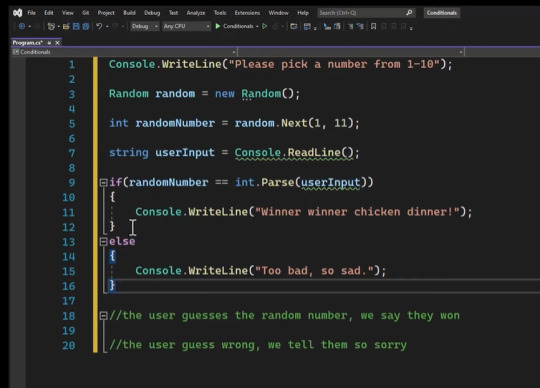Click the comment "//the user guess wrong"

(182, 345)
